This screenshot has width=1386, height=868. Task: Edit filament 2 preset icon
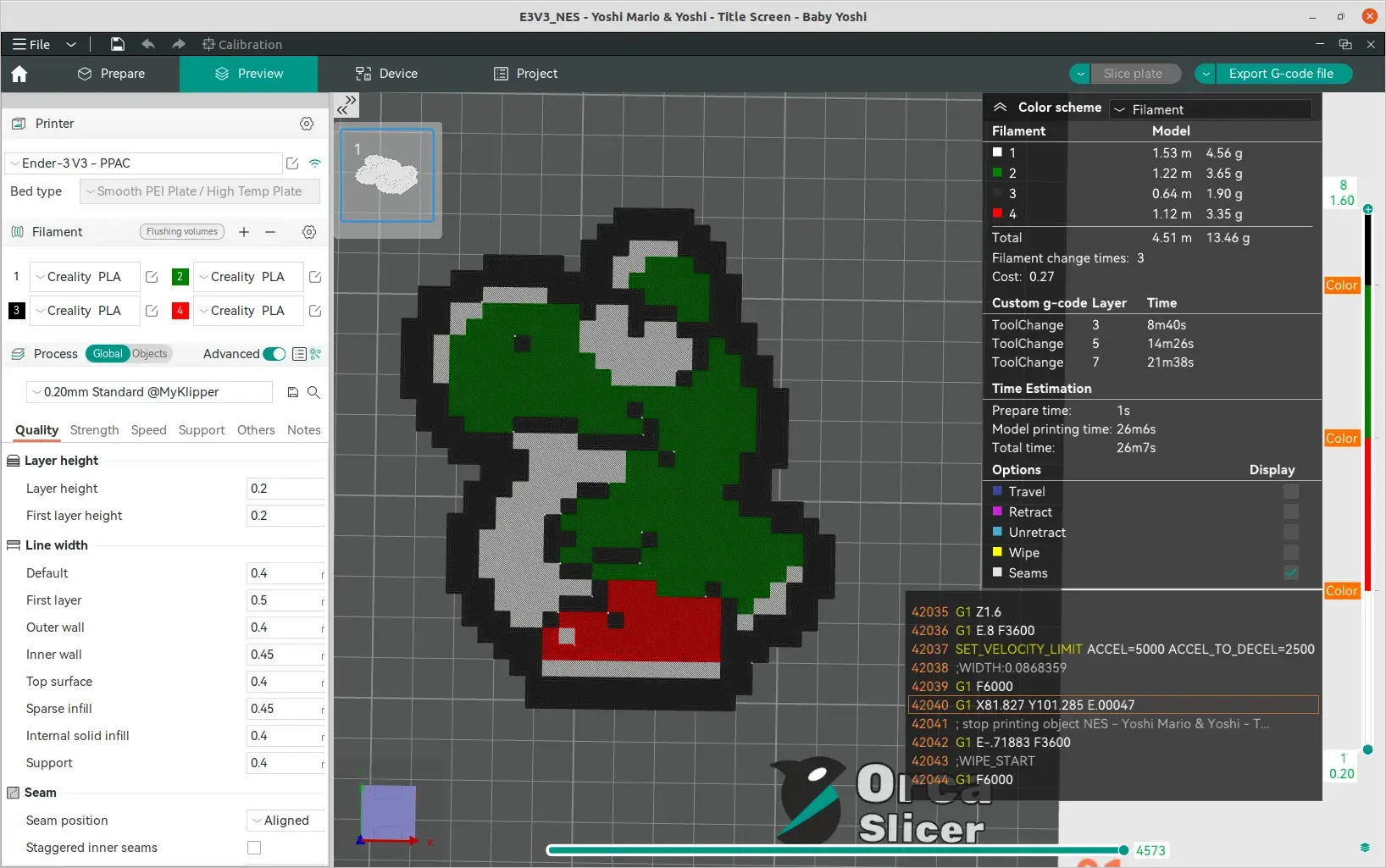(x=315, y=277)
